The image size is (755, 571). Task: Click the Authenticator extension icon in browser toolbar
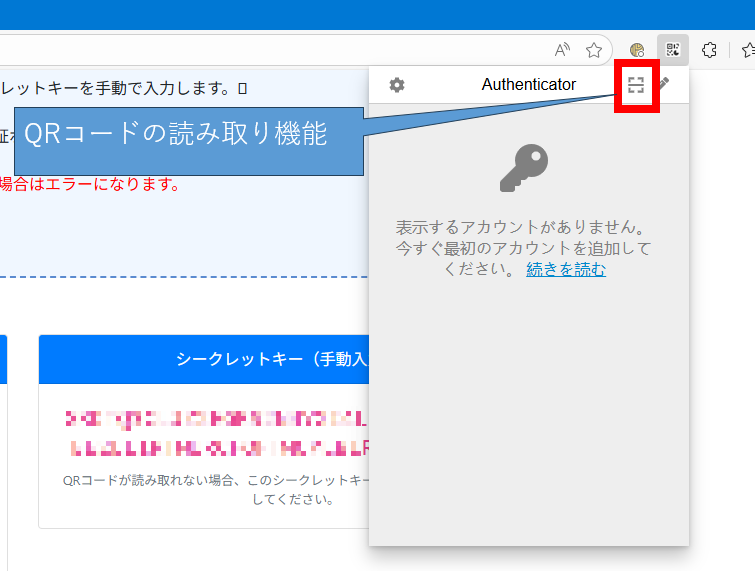pyautogui.click(x=673, y=50)
